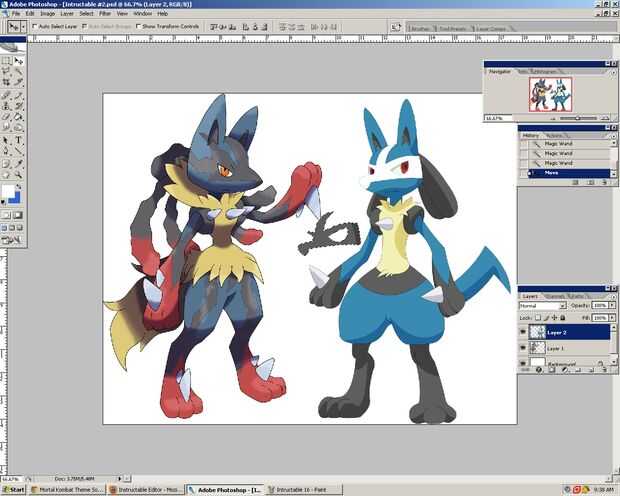Enable the Show Transform Controls checkbox

[138, 26]
